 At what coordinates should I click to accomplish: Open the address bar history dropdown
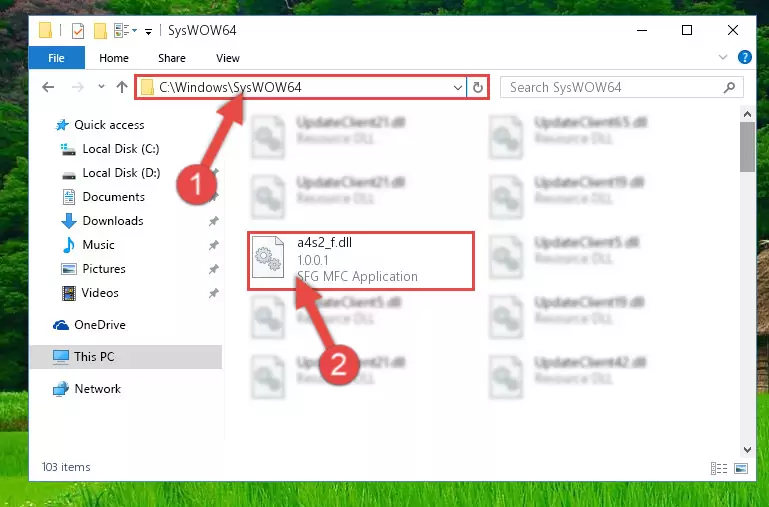tap(458, 88)
